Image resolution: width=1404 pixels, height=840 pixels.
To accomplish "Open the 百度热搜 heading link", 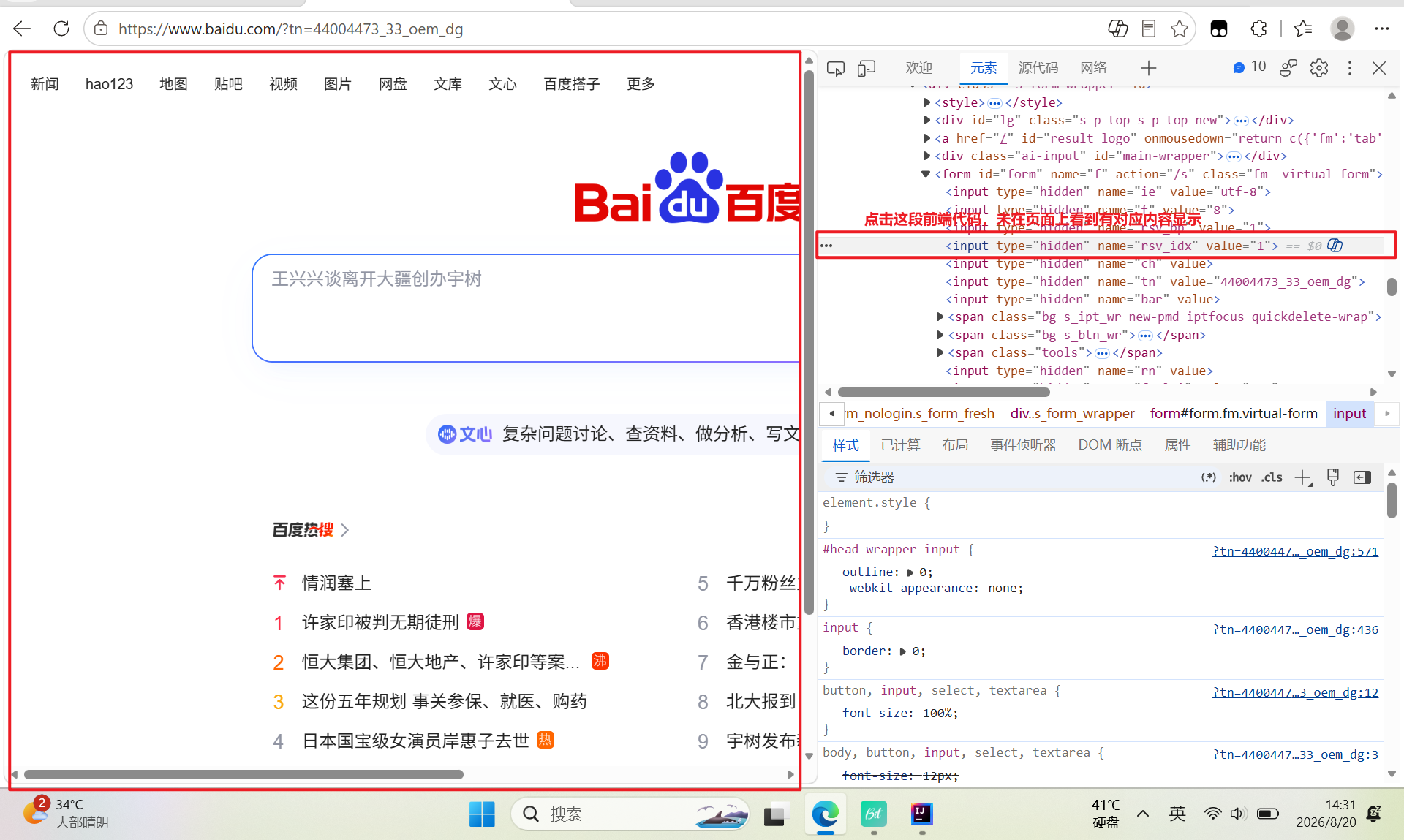I will click(310, 530).
